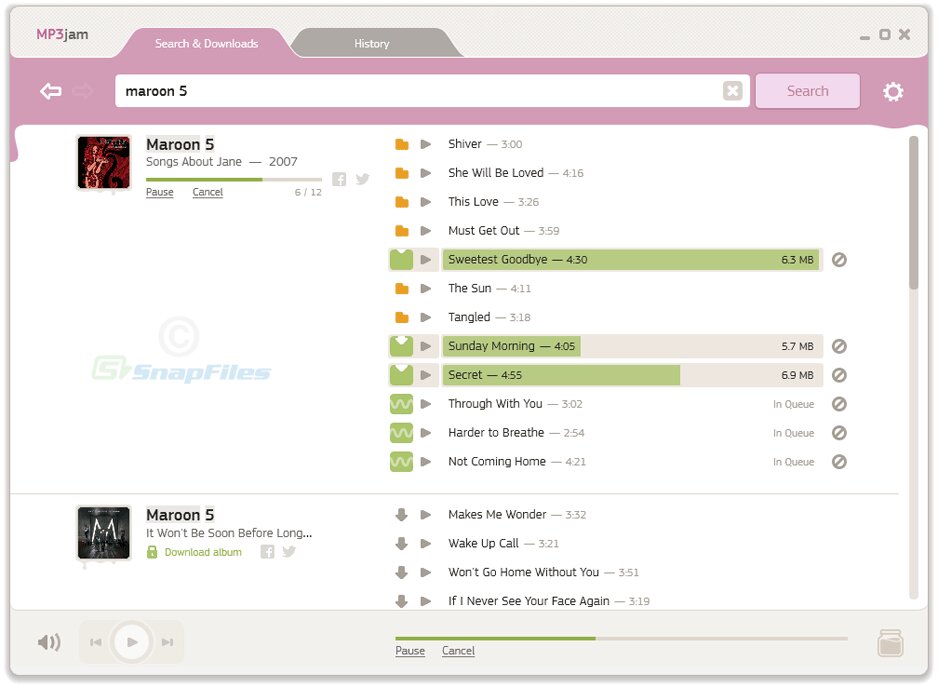Share Songs About Jane on Facebook
The height and width of the screenshot is (687, 938).
[339, 179]
